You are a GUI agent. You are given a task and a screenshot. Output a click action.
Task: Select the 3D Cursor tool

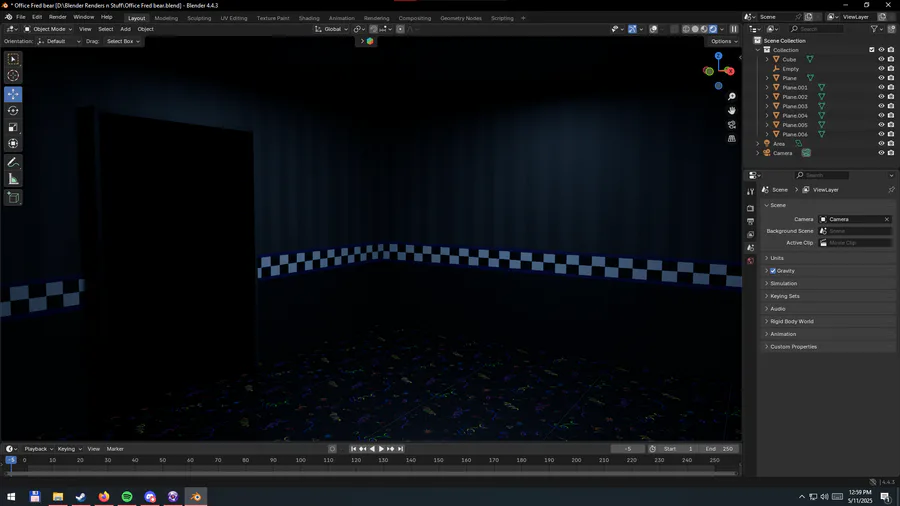click(x=13, y=75)
